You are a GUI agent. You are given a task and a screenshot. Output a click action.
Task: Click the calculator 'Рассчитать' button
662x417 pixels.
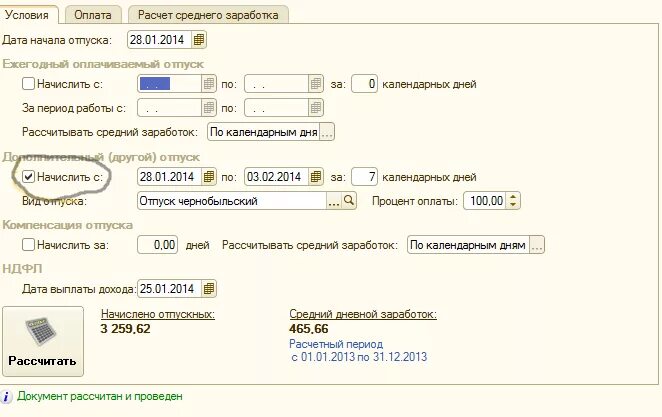[43, 341]
